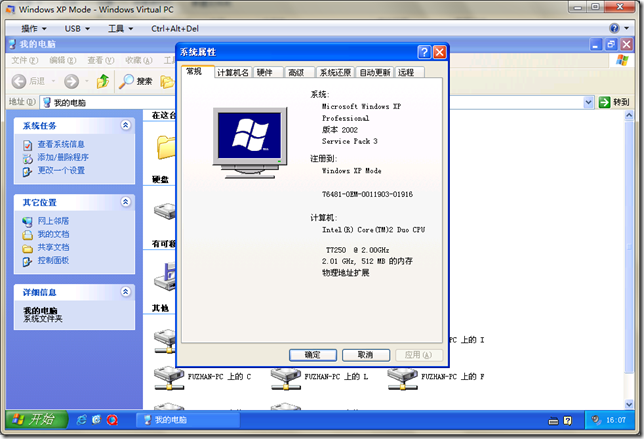Open the help dropdown arrow
The height and width of the screenshot is (439, 644).
click(626, 28)
